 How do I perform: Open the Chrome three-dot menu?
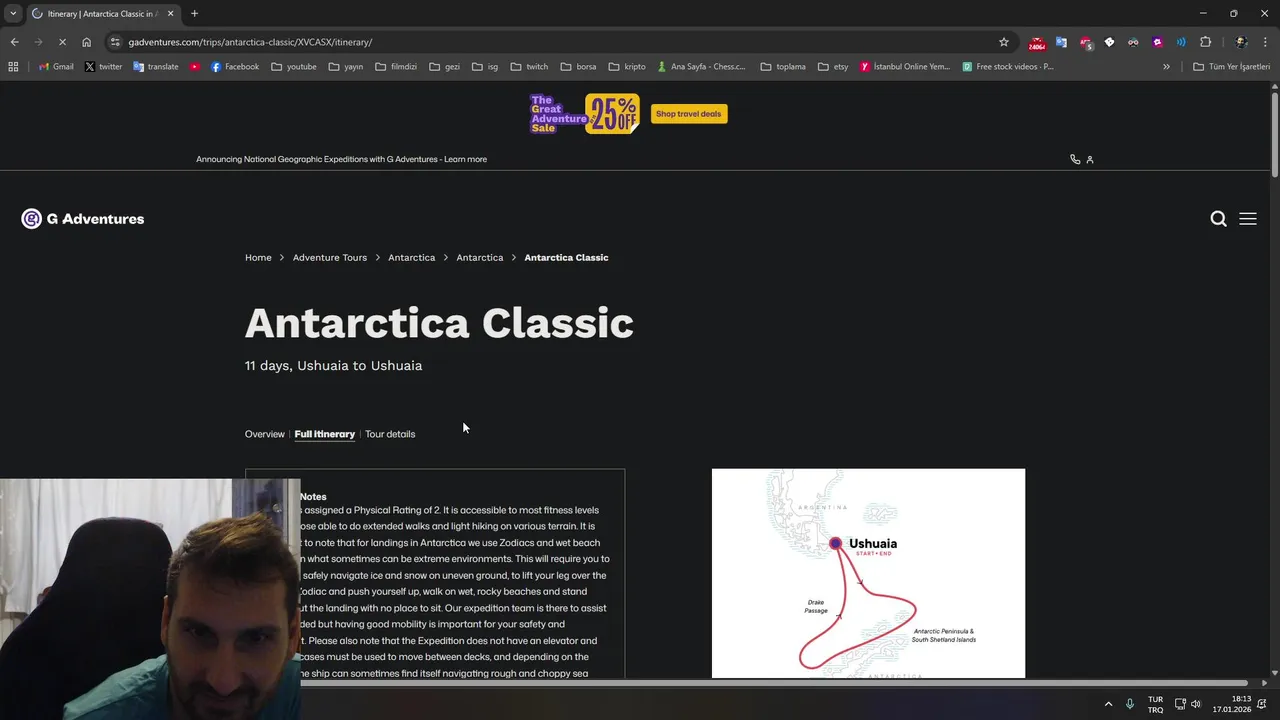pyautogui.click(x=1265, y=42)
